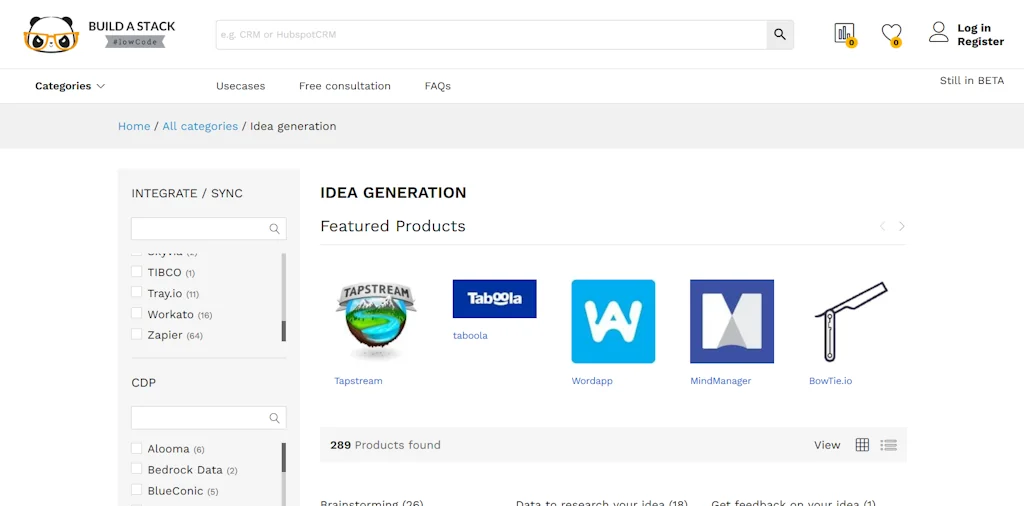This screenshot has width=1024, height=506.
Task: Switch to grid view icon
Action: pos(862,445)
